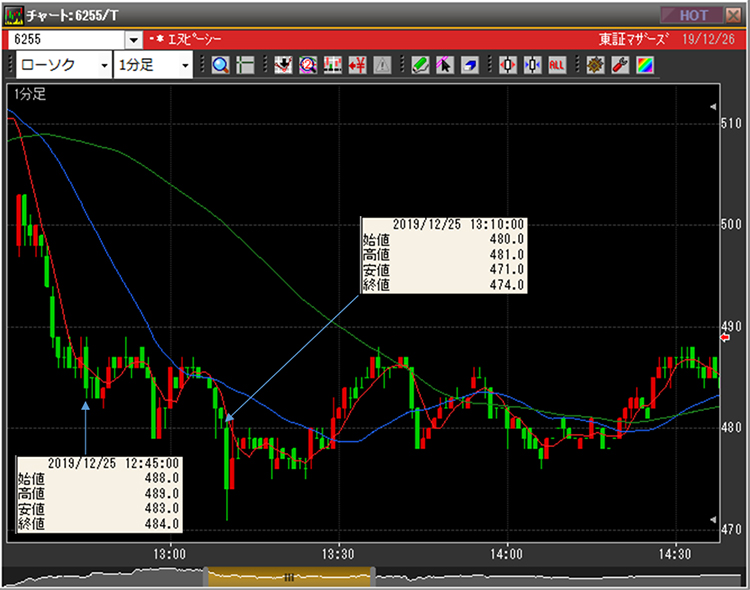Open settings via the gear icon
750x590 pixels.
tap(595, 65)
